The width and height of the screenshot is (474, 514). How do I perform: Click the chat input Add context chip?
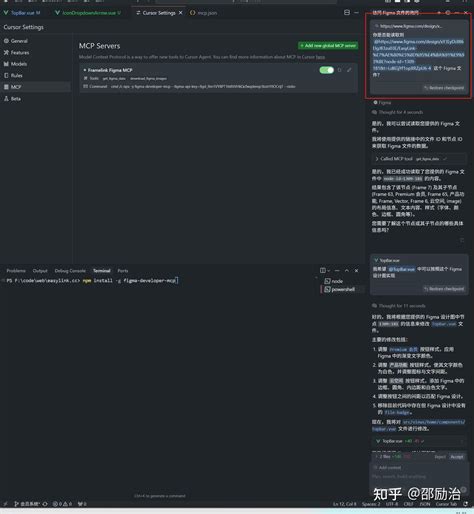(387, 467)
